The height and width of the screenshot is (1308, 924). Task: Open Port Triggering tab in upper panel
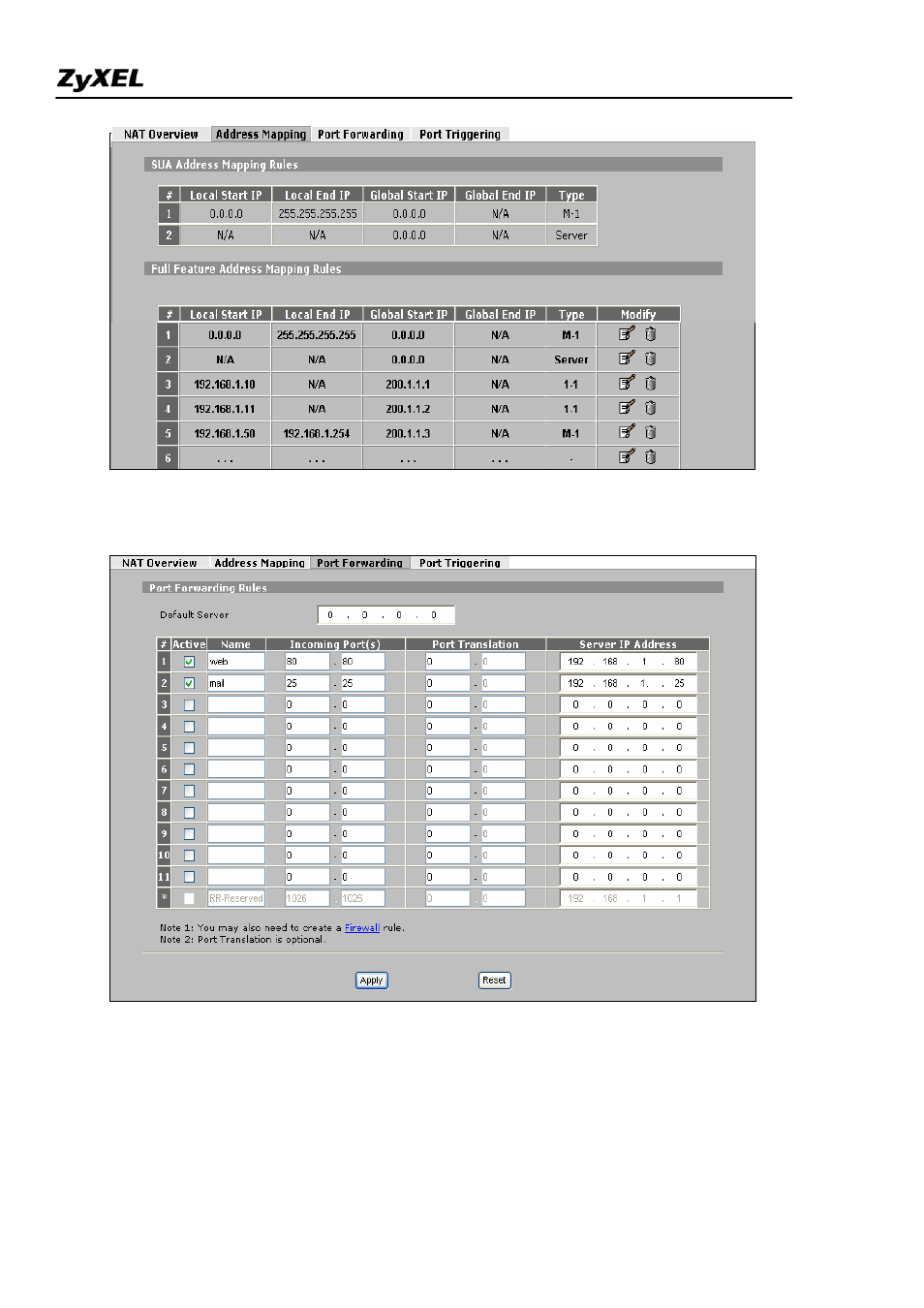click(460, 135)
